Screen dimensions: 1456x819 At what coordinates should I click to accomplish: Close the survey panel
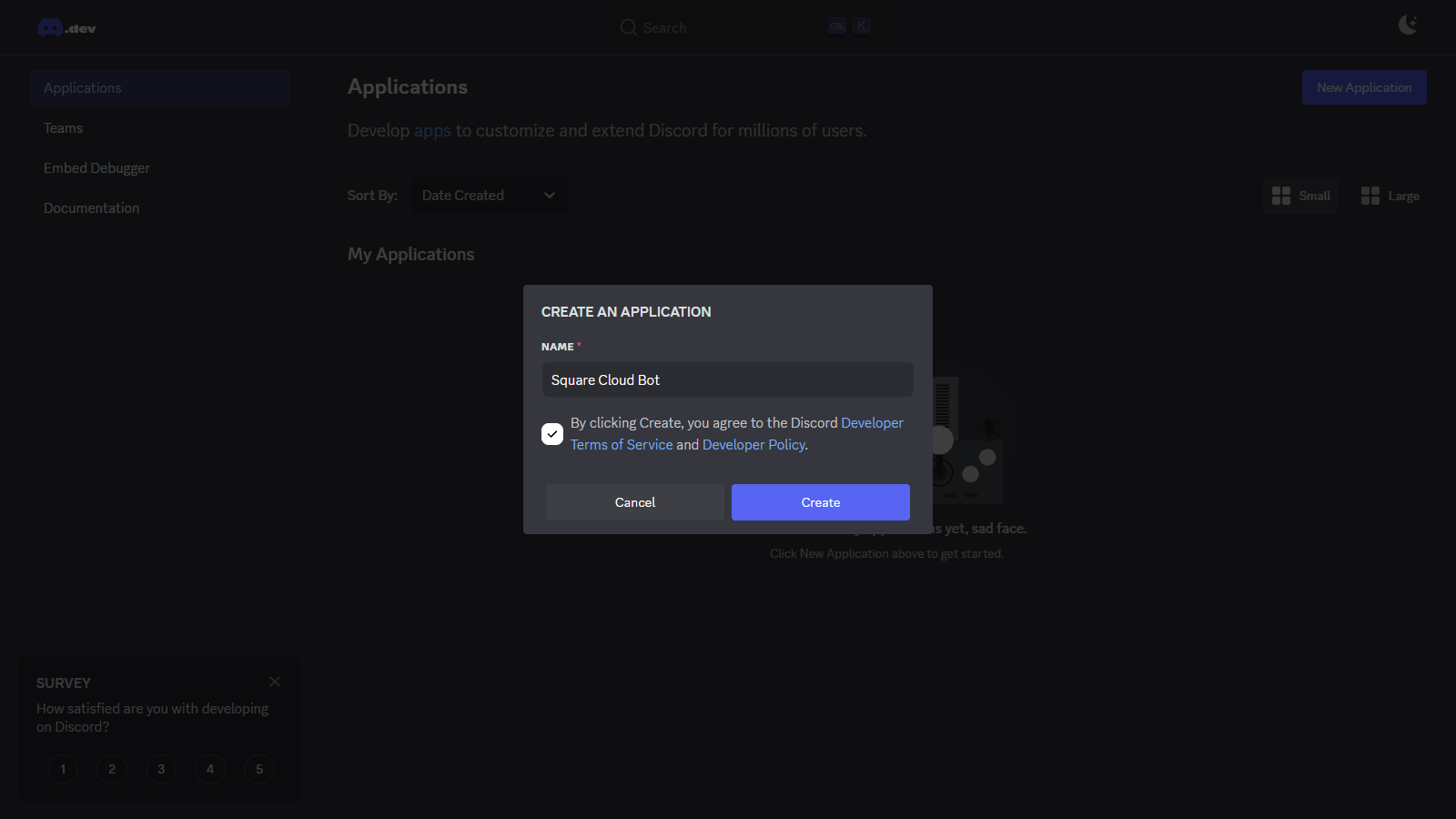pos(275,682)
